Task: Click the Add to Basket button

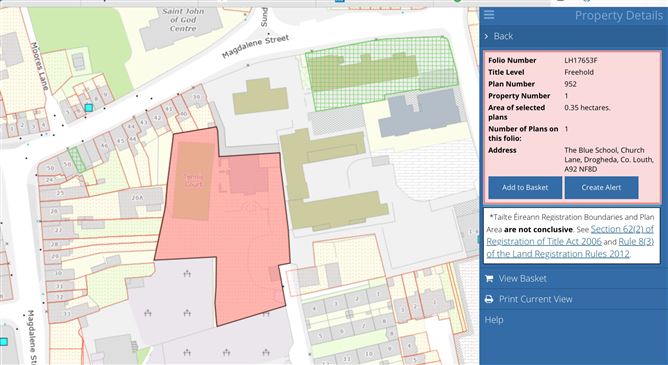Action: [x=525, y=187]
